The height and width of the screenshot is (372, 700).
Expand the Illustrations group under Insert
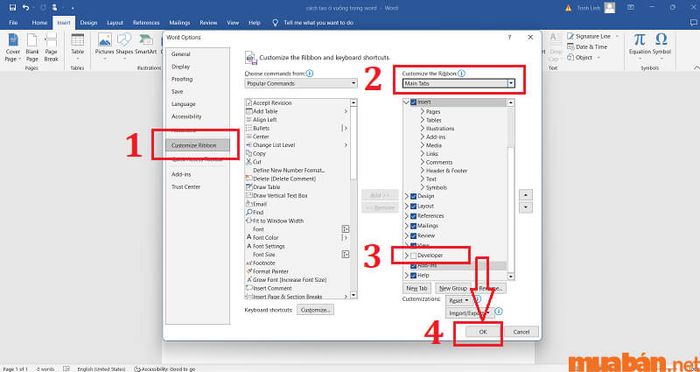[422, 129]
